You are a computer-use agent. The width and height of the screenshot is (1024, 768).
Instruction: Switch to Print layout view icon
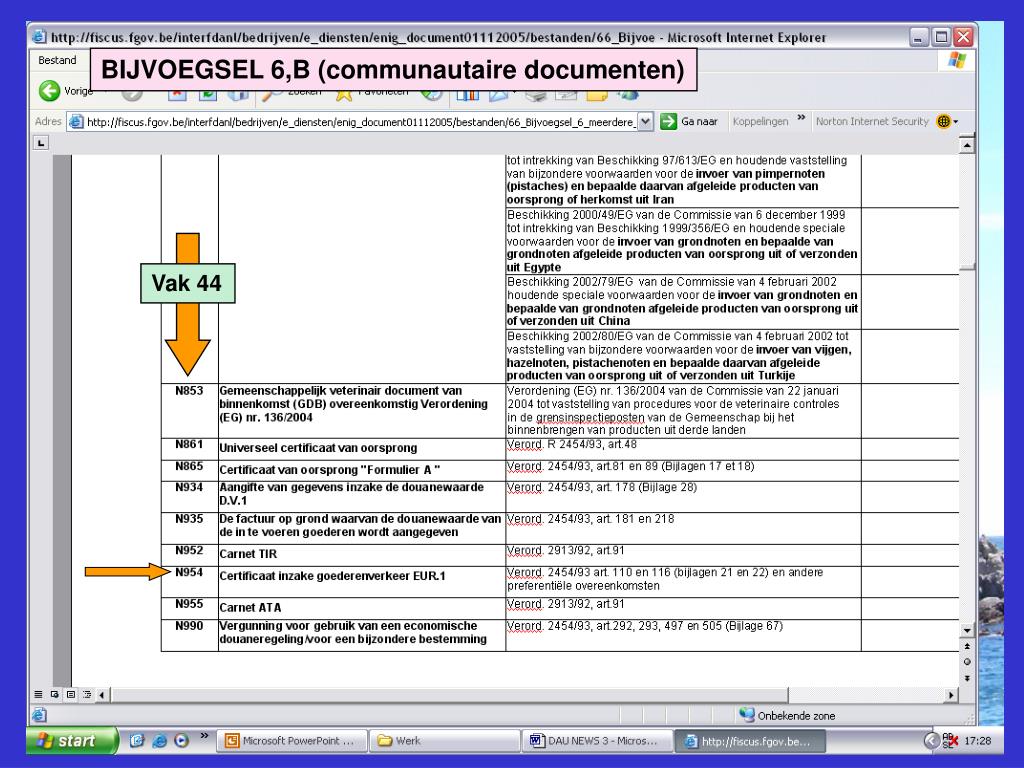pos(71,694)
